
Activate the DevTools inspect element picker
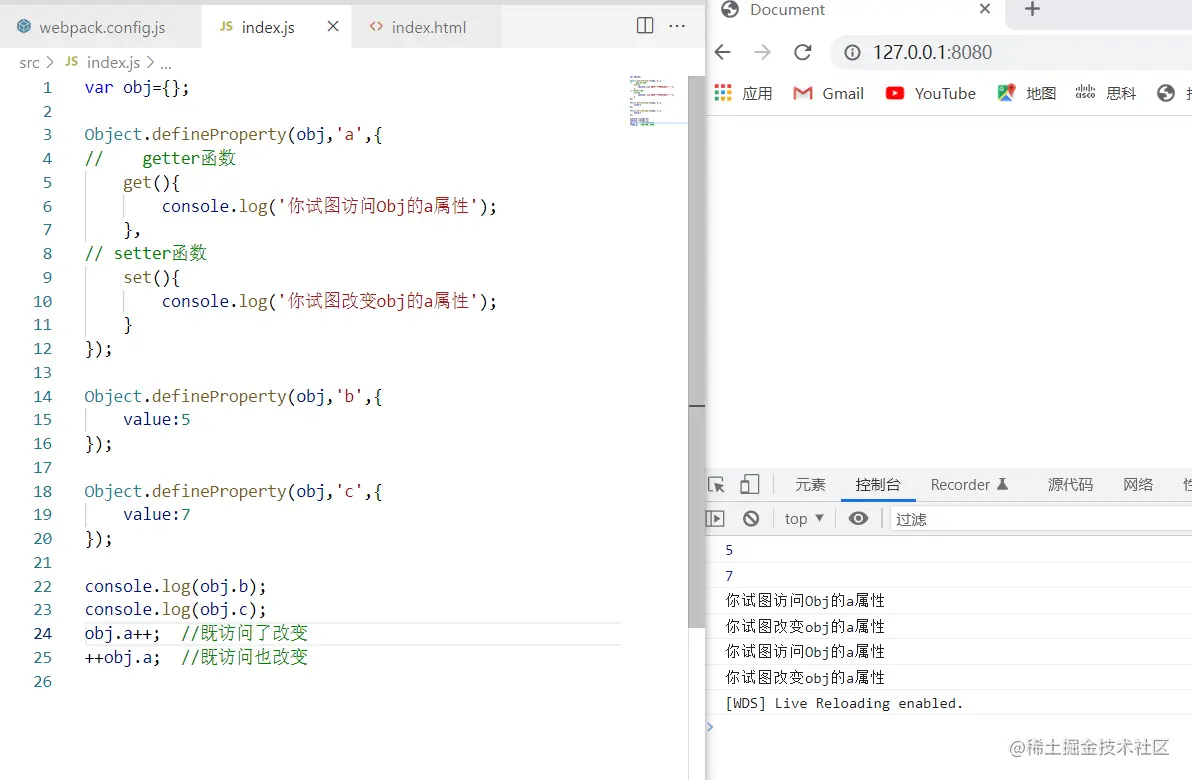pyautogui.click(x=716, y=485)
